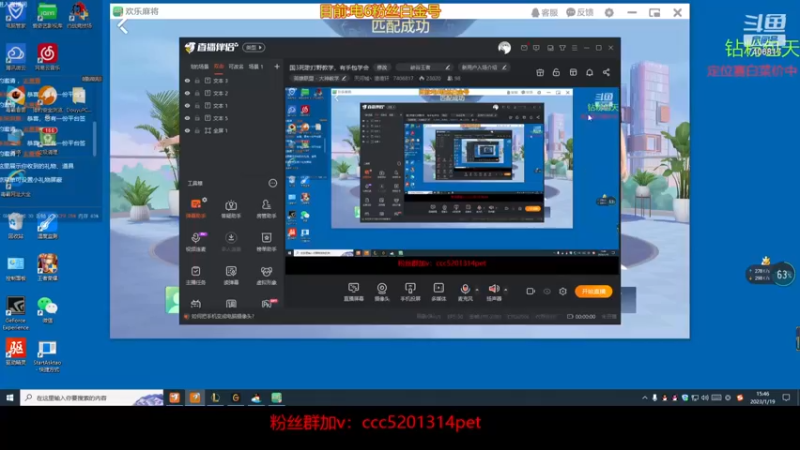This screenshot has height=450, width=800.
Task: Add a camera source 摄像头
Action: coord(382,292)
